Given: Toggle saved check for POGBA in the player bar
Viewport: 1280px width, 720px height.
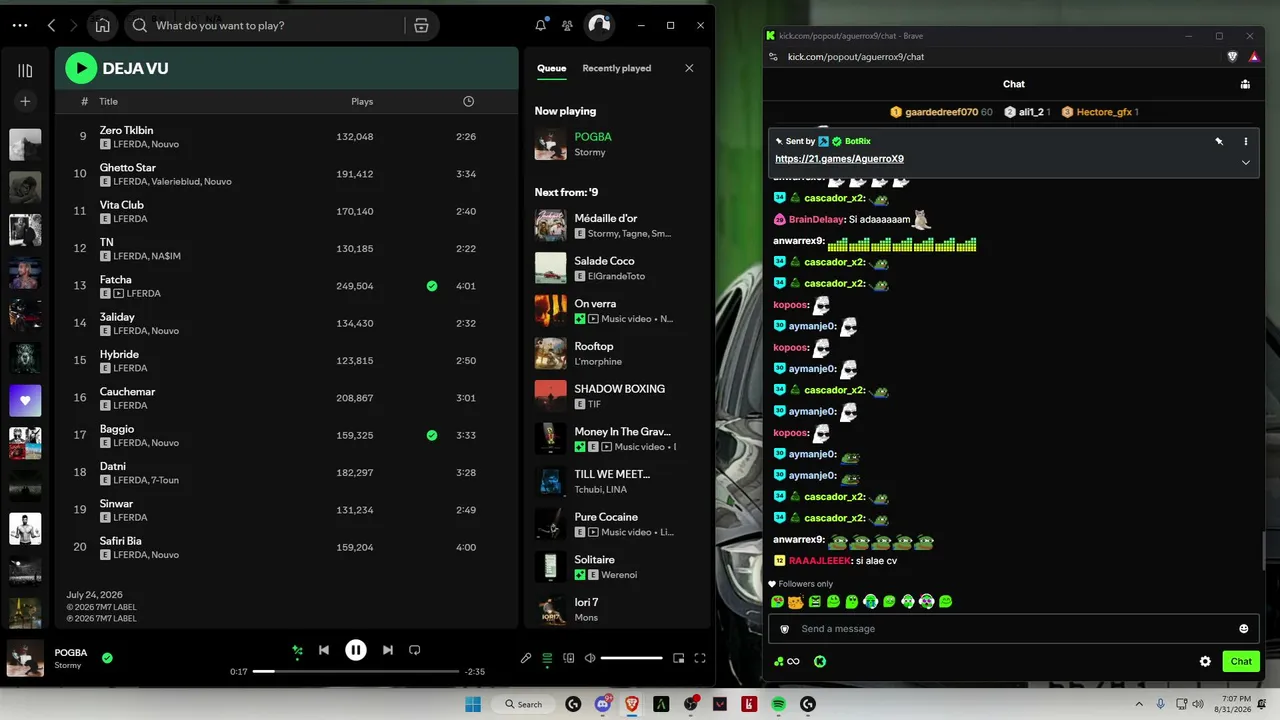Looking at the screenshot, I should (x=107, y=658).
